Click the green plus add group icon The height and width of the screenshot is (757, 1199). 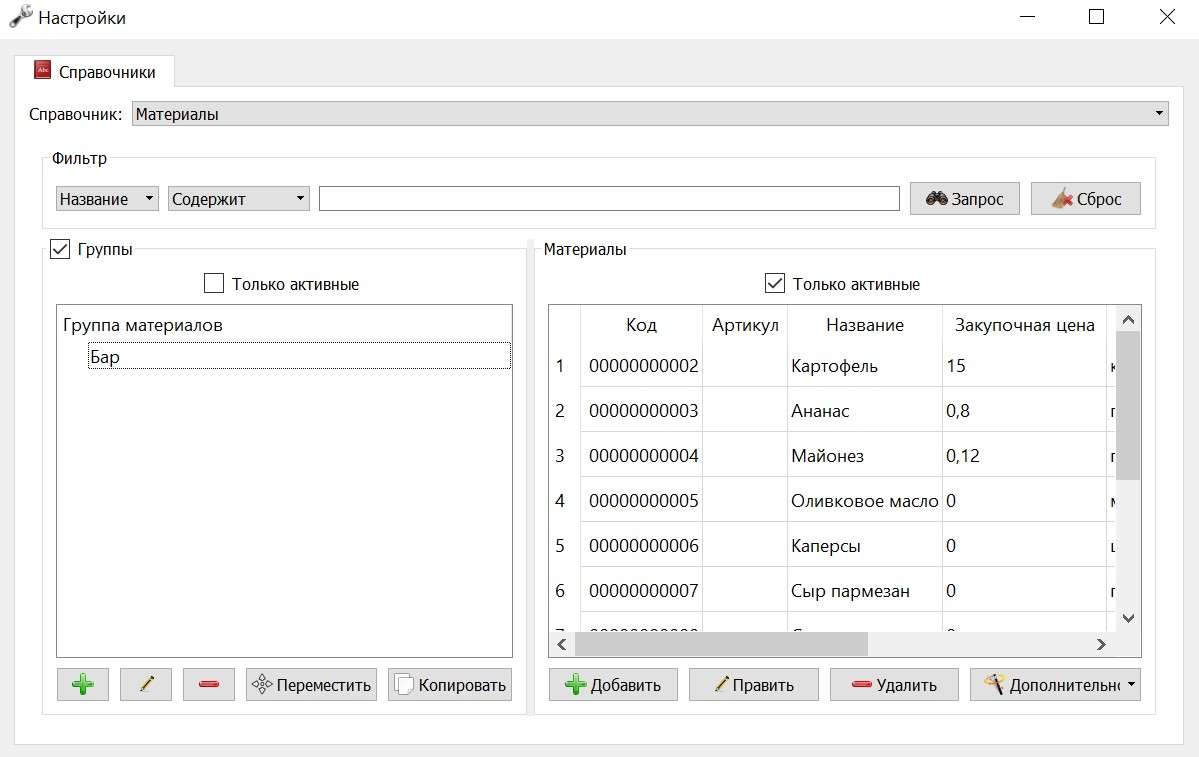coord(83,684)
